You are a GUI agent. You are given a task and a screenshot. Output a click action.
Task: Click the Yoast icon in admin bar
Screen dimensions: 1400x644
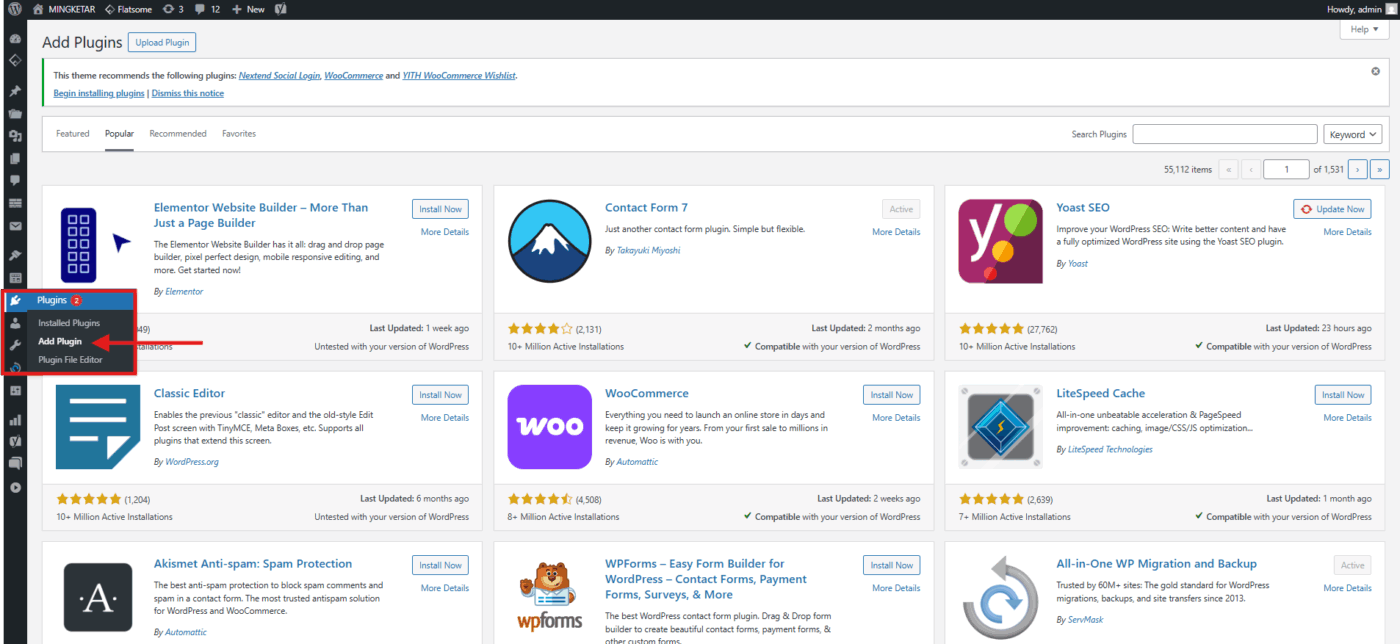(282, 9)
